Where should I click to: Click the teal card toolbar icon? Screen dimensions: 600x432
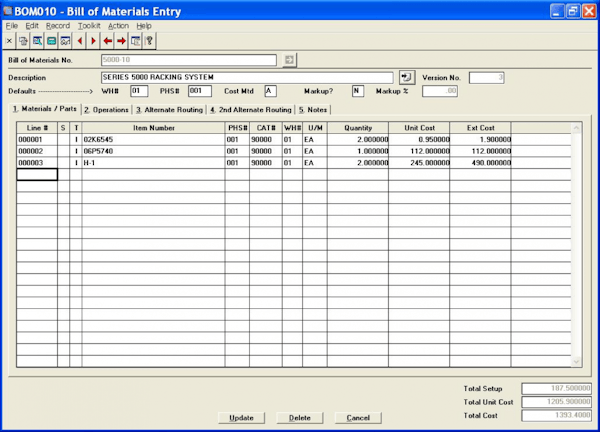click(x=51, y=41)
